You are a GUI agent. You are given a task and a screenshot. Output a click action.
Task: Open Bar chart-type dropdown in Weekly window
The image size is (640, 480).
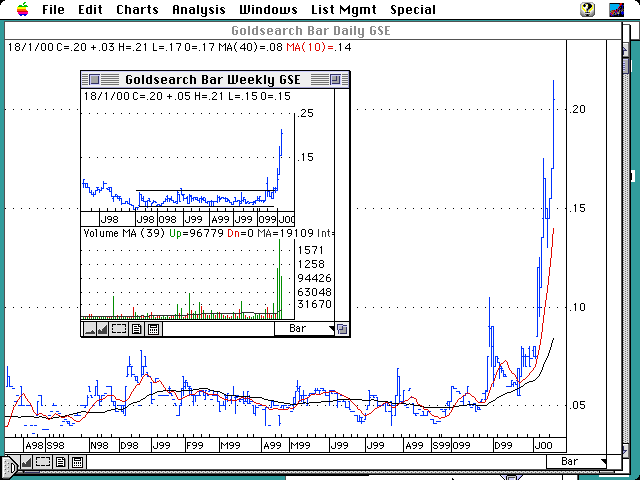[304, 329]
